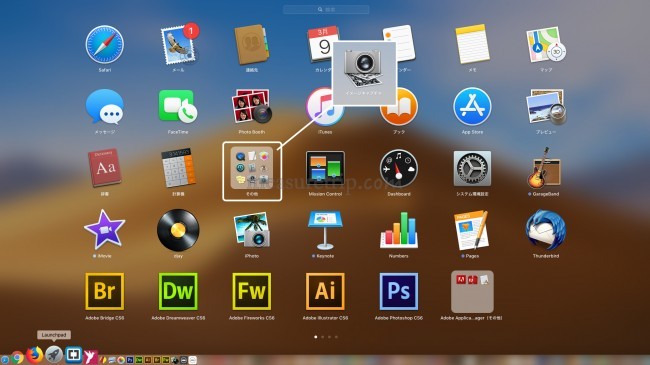Open iMovie
This screenshot has width=650, height=365.
coord(104,229)
